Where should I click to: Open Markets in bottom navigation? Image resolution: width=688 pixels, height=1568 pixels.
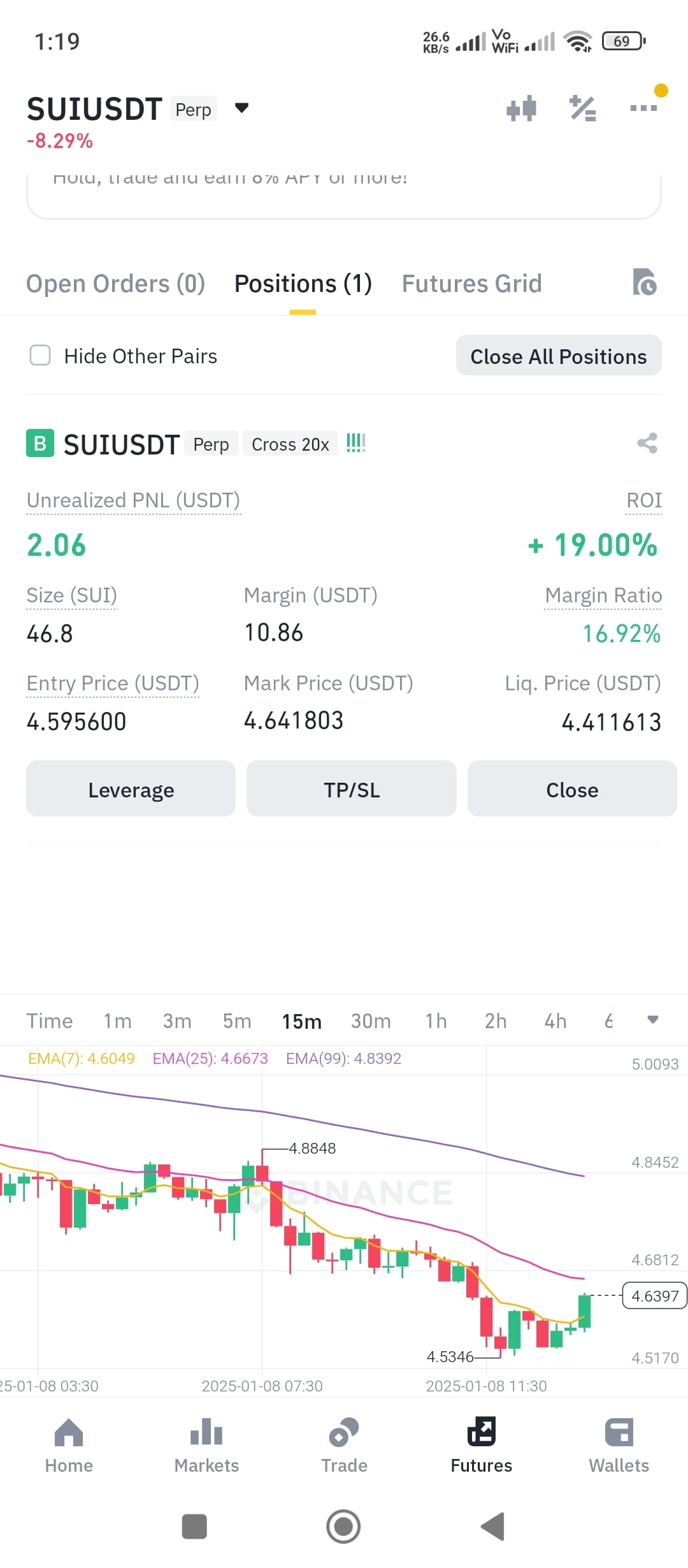coord(206,1446)
